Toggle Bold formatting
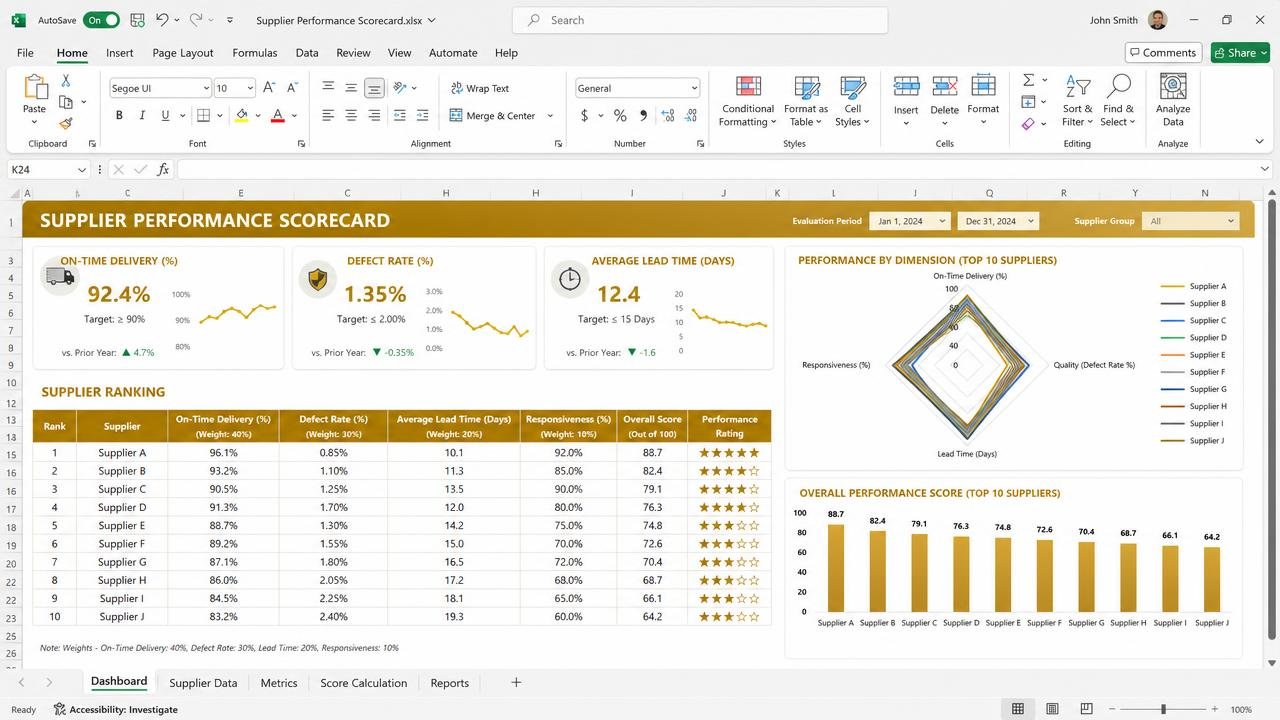 119,116
